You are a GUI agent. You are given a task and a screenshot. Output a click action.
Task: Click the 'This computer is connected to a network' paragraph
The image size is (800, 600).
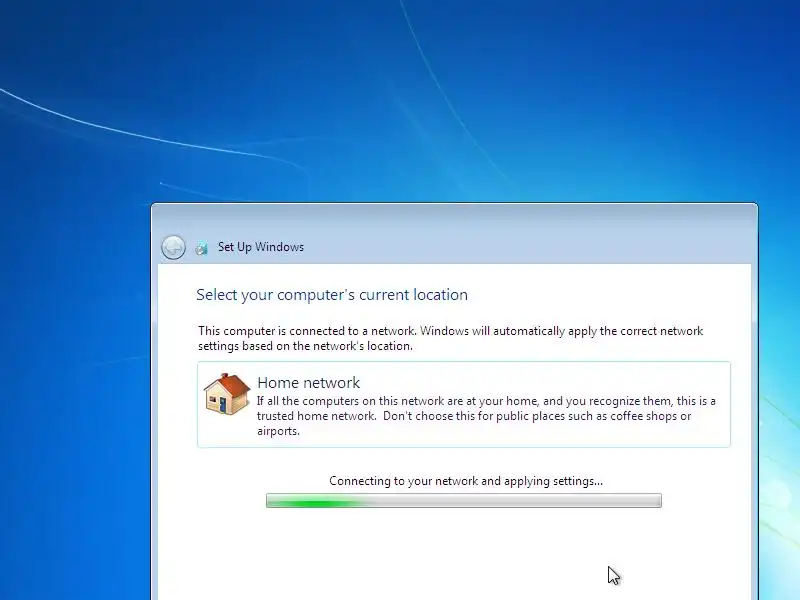451,338
